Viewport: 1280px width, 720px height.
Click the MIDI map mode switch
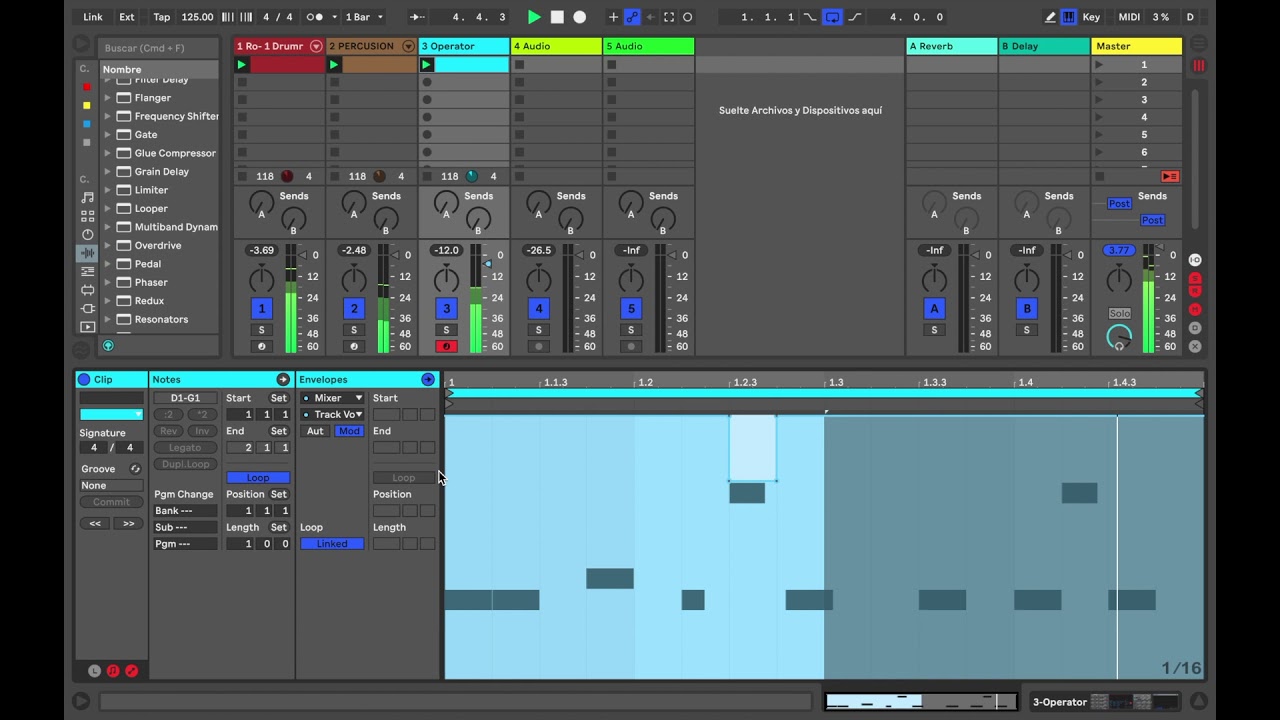click(x=1129, y=17)
